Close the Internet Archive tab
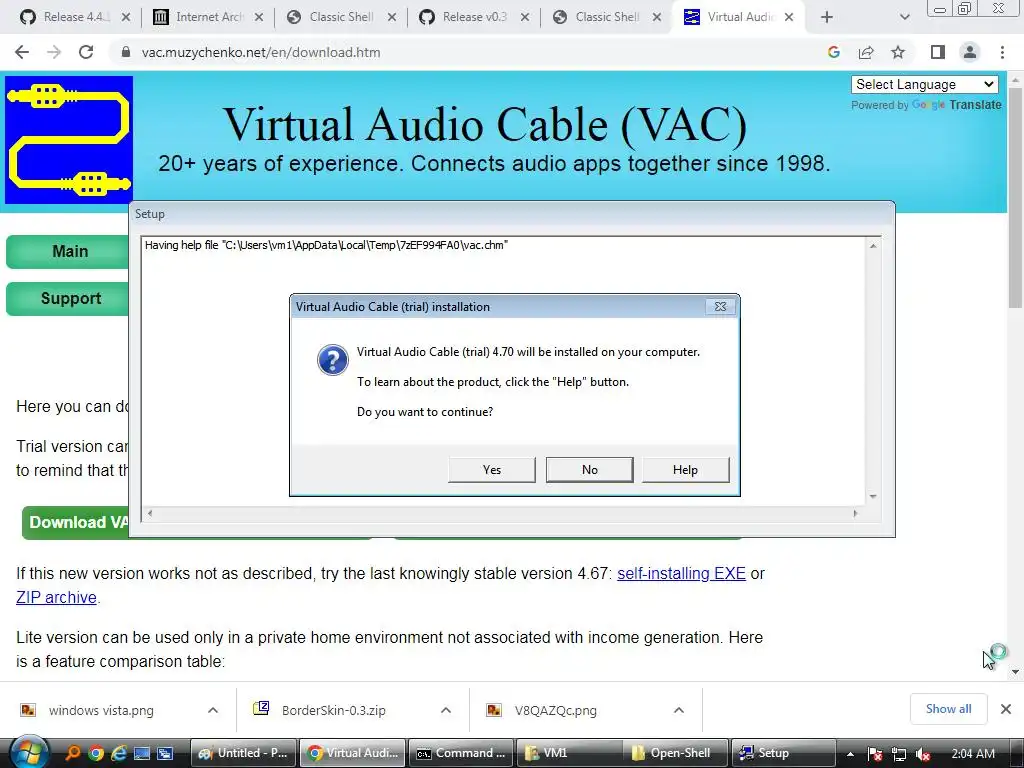This screenshot has height=768, width=1024. point(259,17)
